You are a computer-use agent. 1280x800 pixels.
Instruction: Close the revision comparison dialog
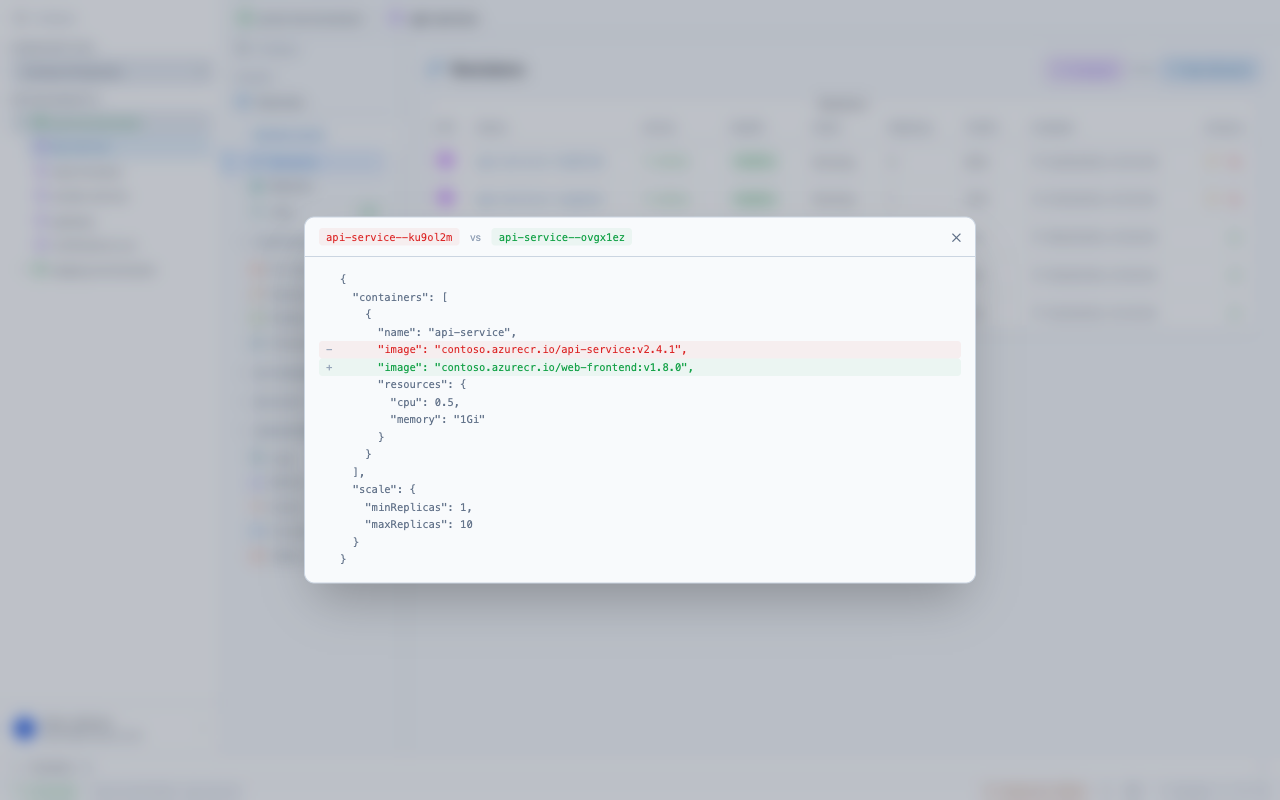click(x=956, y=237)
